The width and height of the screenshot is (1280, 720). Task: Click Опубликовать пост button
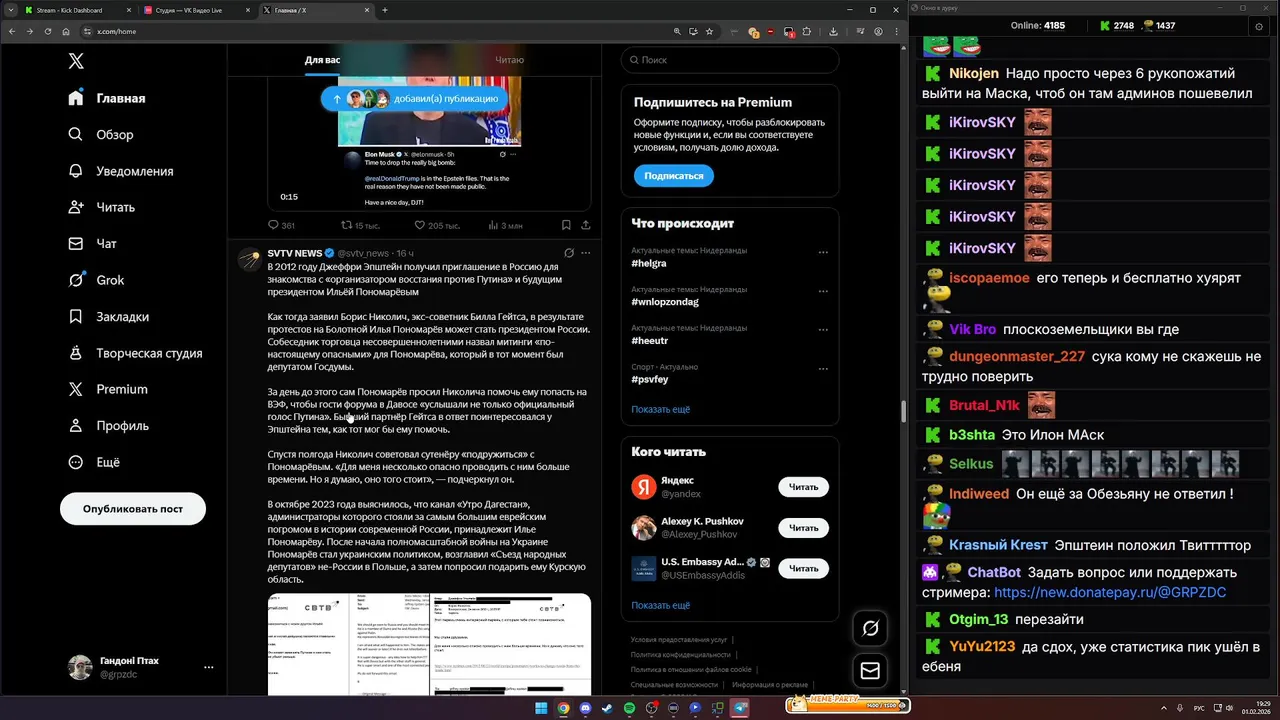point(133,509)
